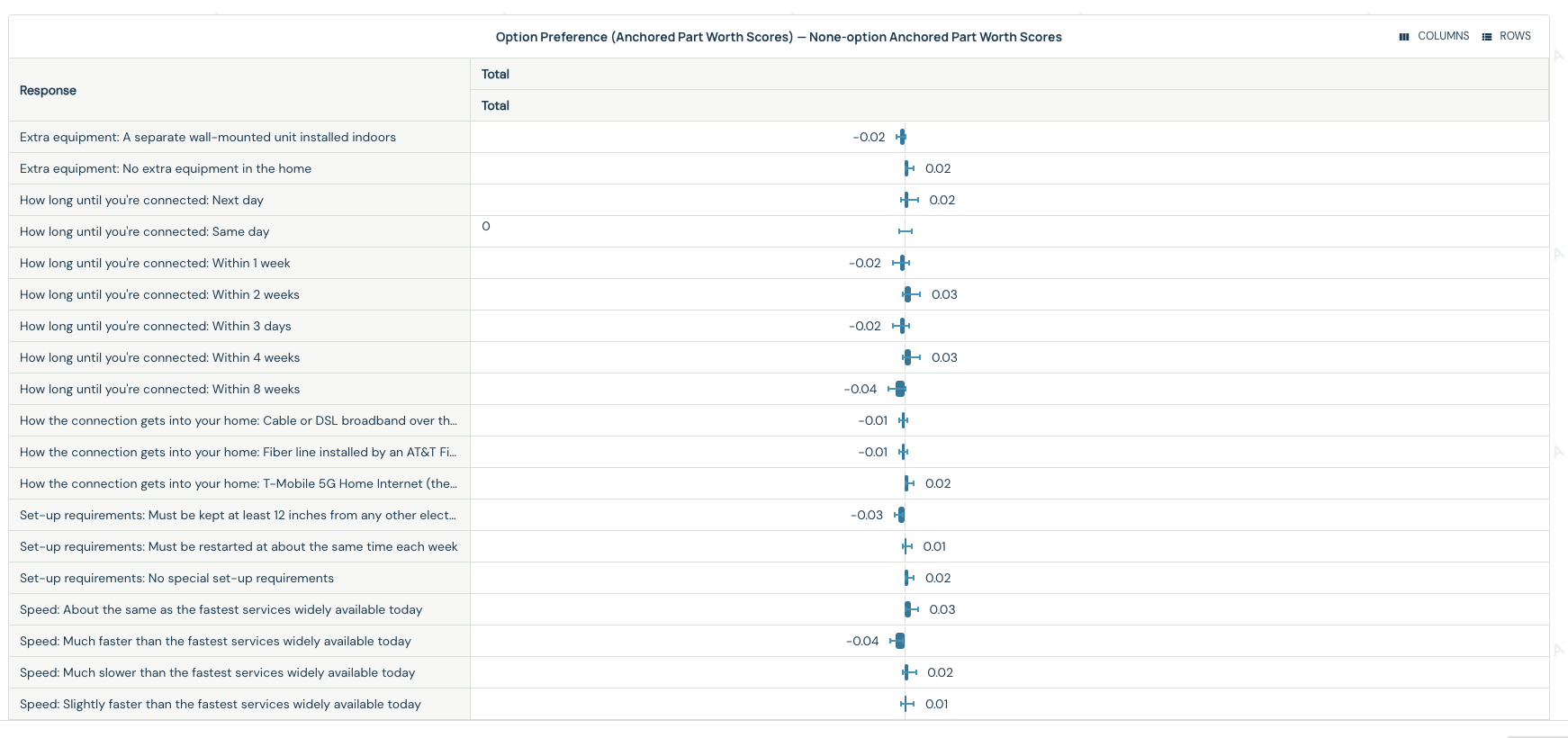The image size is (1568, 738).
Task: Click the 0.01 value in the restarted each week row
Action: [934, 546]
